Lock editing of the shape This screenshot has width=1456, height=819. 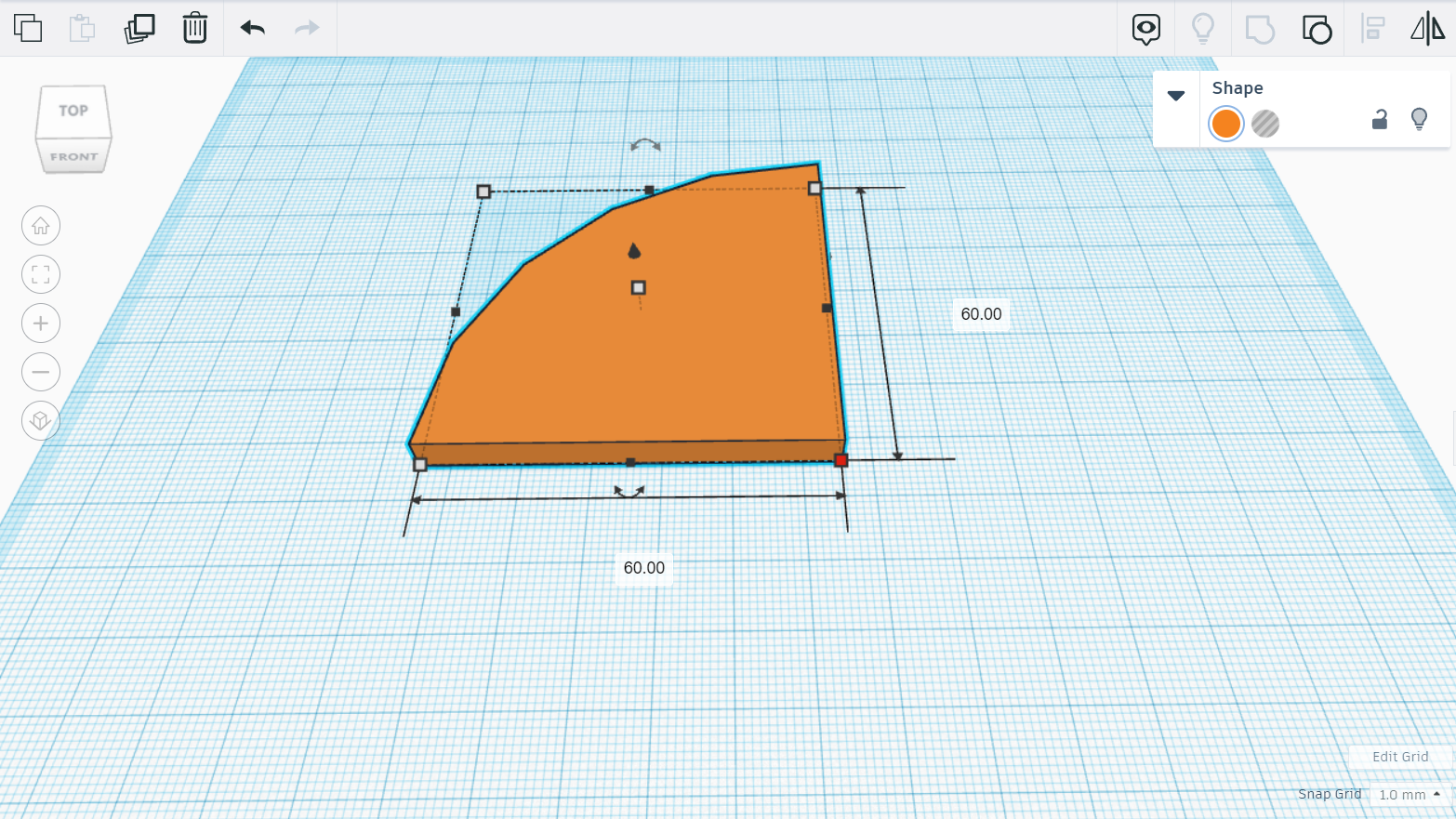coord(1380,120)
